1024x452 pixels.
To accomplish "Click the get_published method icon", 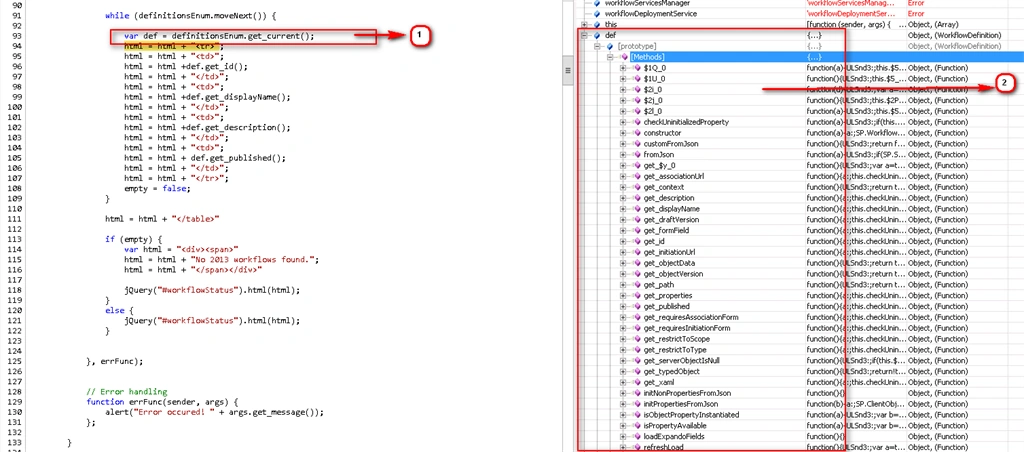I will tap(637, 306).
